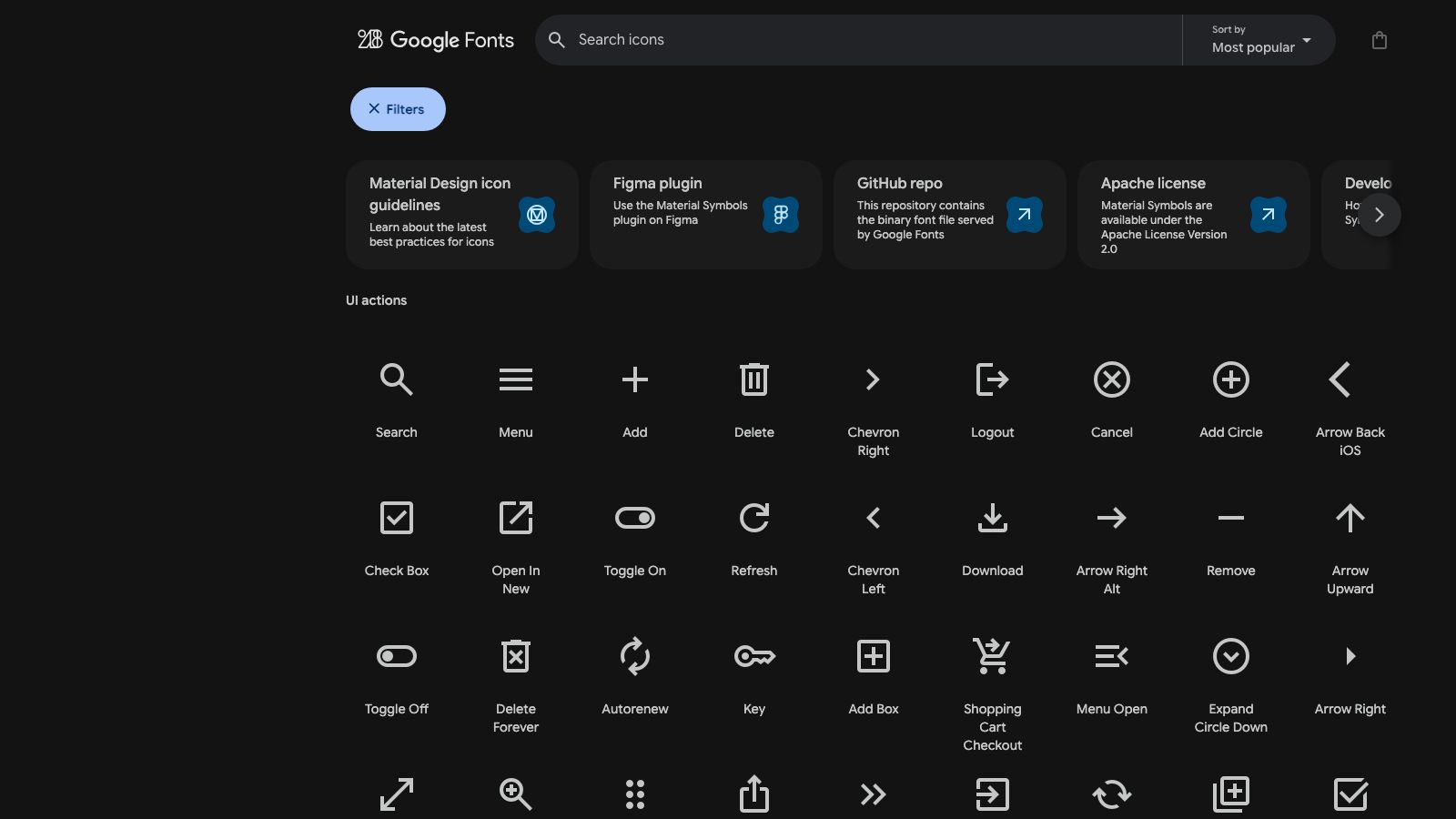Image resolution: width=1456 pixels, height=819 pixels.
Task: Pick the Shopping Cart Checkout icon
Action: 993,656
